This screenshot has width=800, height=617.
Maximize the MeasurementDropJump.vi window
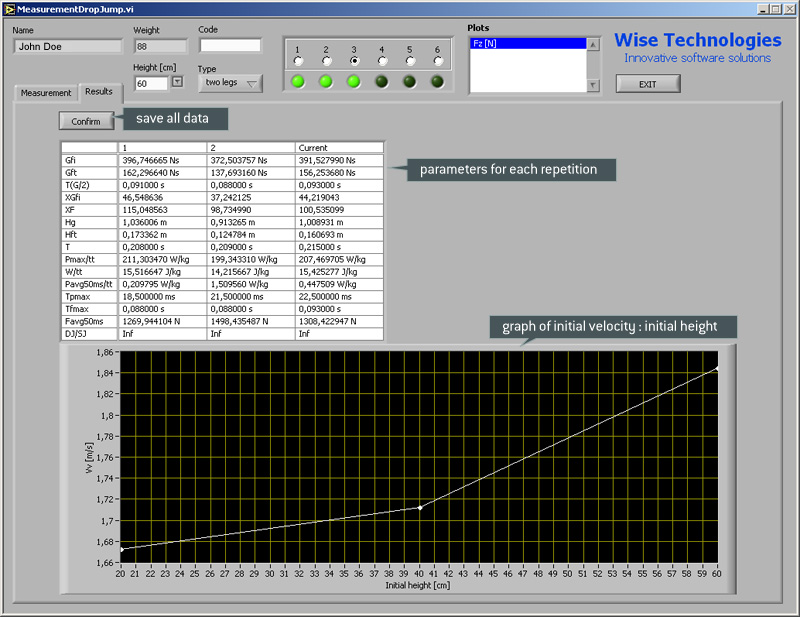pos(776,9)
